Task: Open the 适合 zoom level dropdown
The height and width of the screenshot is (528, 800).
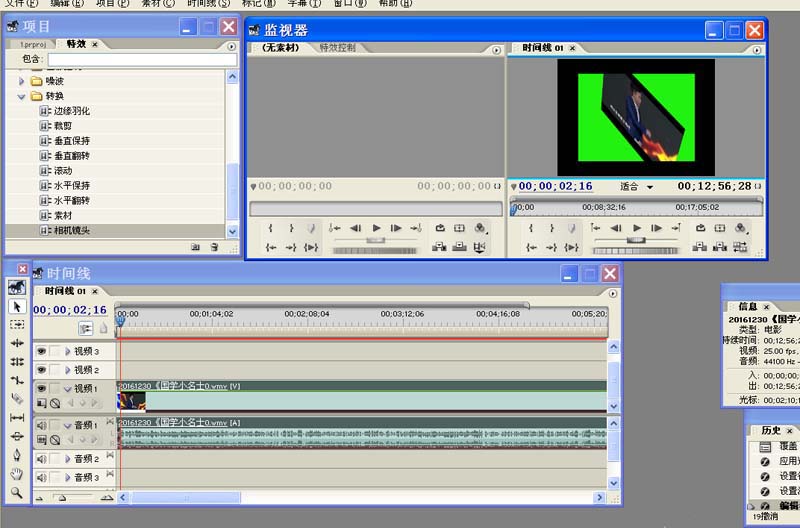Action: point(637,187)
